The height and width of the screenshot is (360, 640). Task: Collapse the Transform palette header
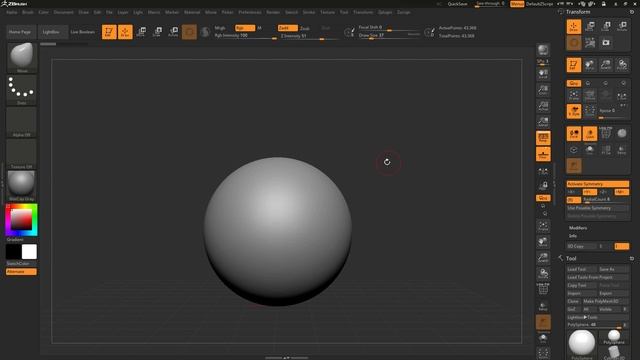pyautogui.click(x=578, y=12)
